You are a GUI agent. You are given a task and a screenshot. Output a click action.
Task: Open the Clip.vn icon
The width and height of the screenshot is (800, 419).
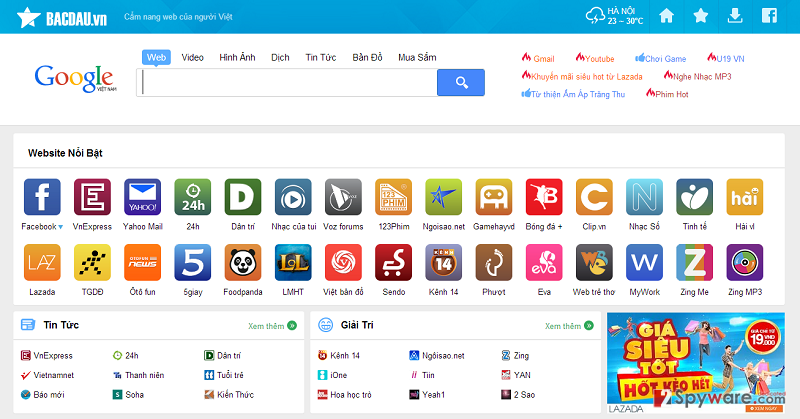click(x=594, y=197)
